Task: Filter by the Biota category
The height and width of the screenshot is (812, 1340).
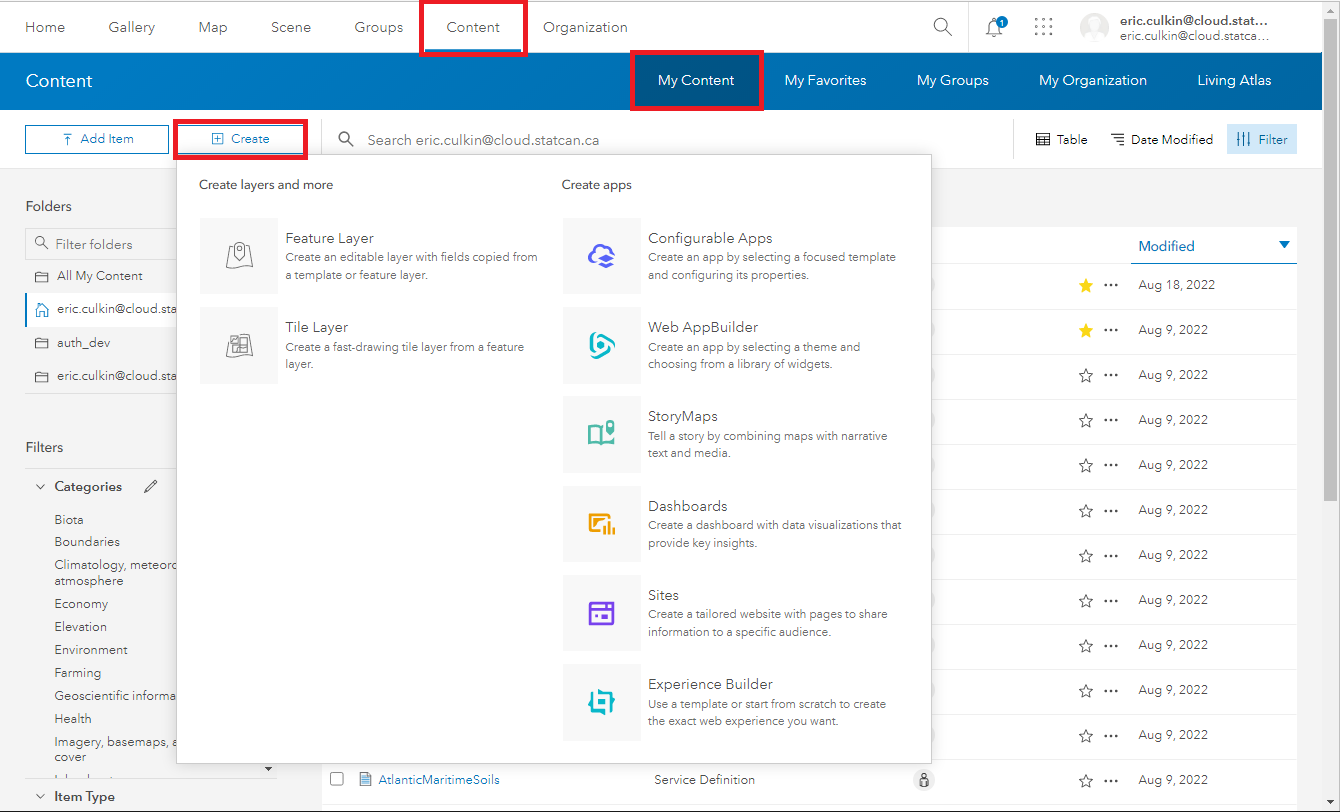Action: (69, 520)
